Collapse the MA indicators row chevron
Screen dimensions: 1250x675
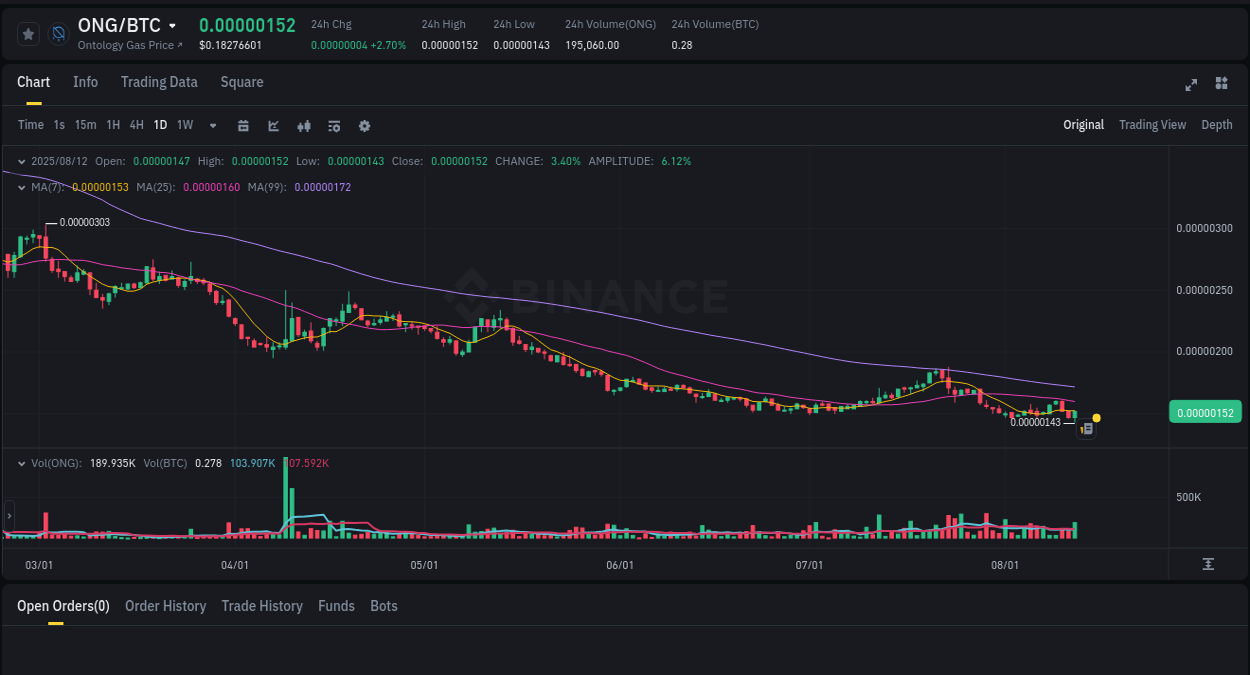tap(20, 186)
